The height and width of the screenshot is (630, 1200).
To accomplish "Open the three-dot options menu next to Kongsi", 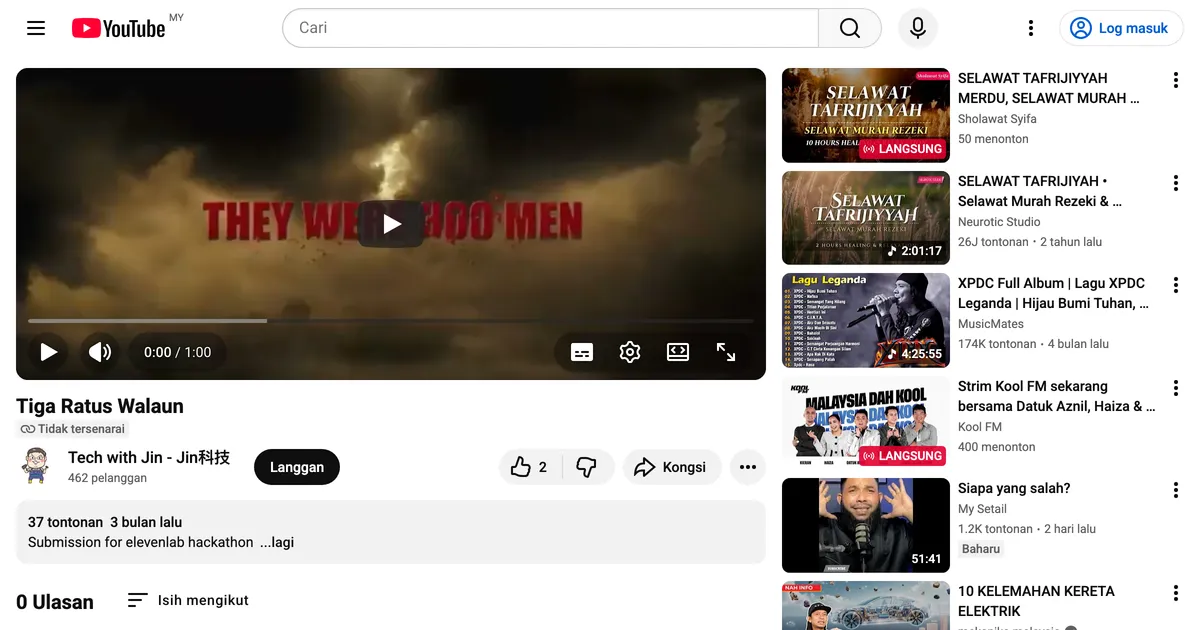I will pyautogui.click(x=747, y=466).
